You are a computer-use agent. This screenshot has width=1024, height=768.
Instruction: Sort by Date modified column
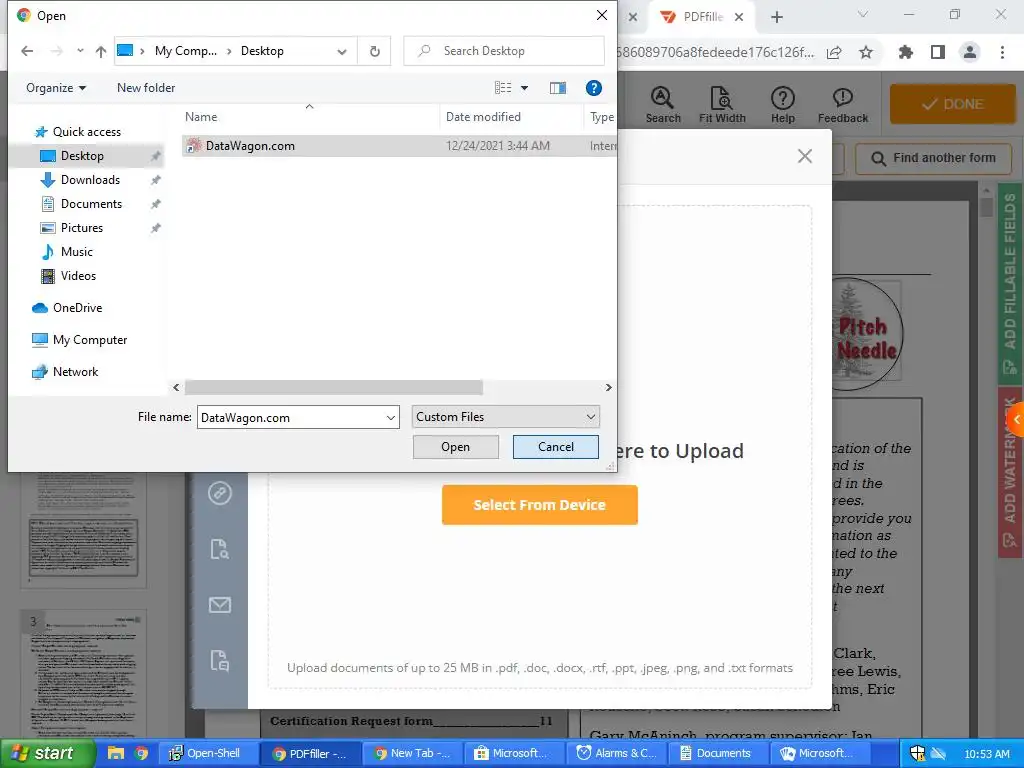click(483, 117)
